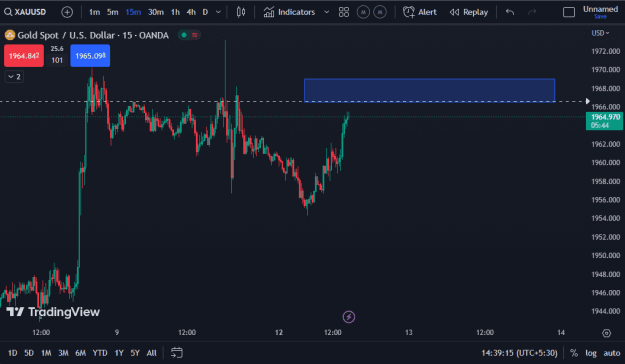Toggle percent scale mode

pos(574,353)
